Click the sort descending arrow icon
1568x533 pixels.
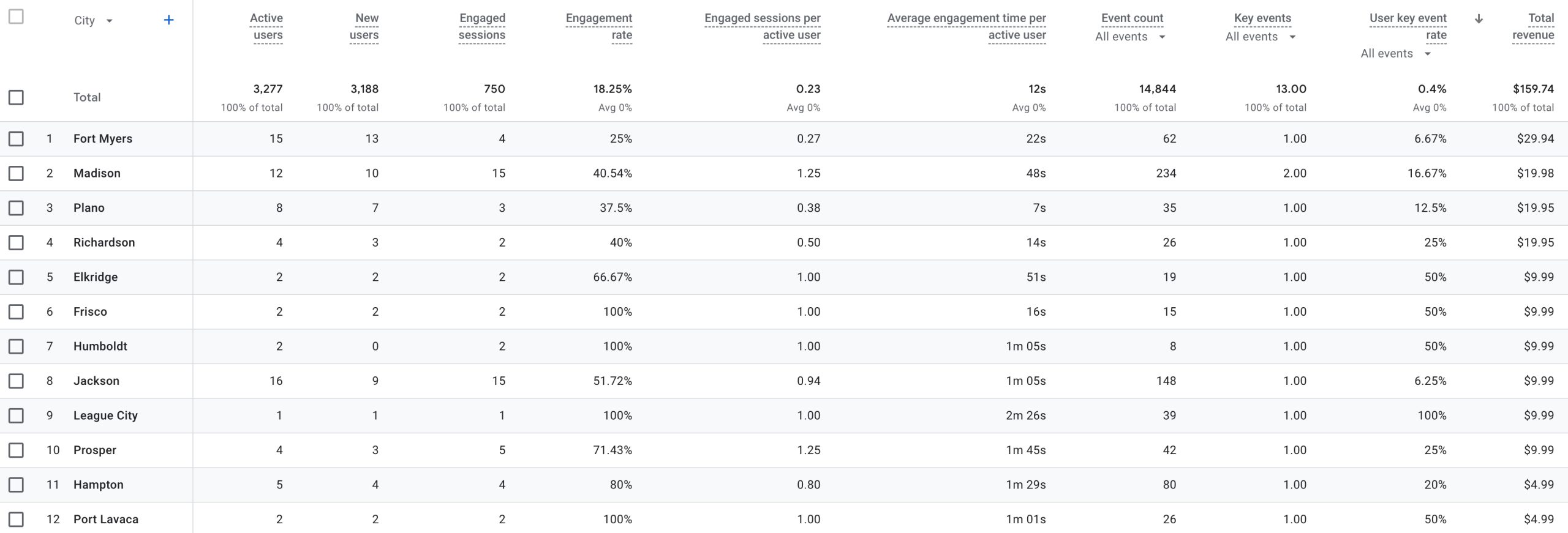tap(1479, 19)
